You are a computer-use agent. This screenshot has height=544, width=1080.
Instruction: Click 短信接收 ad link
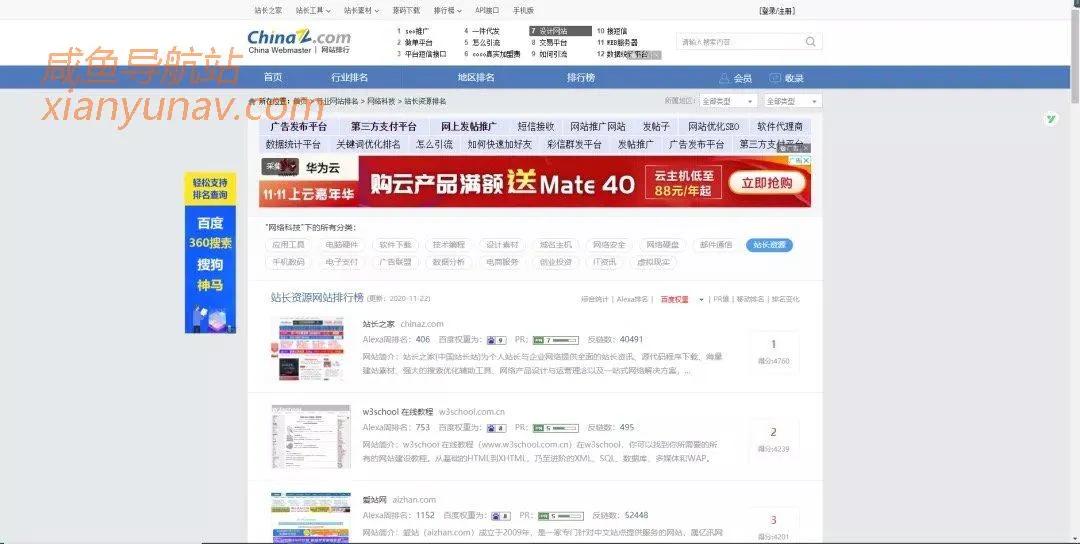point(536,127)
